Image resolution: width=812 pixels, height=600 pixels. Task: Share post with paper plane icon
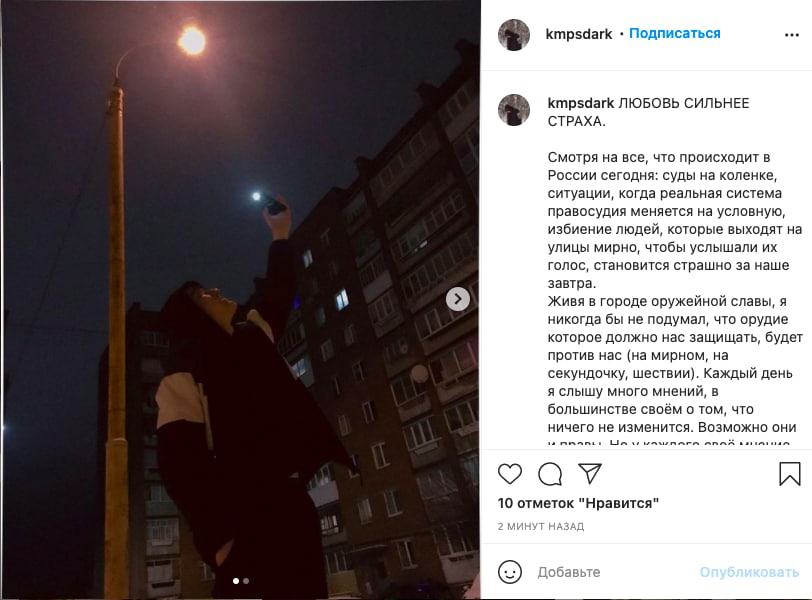point(589,474)
